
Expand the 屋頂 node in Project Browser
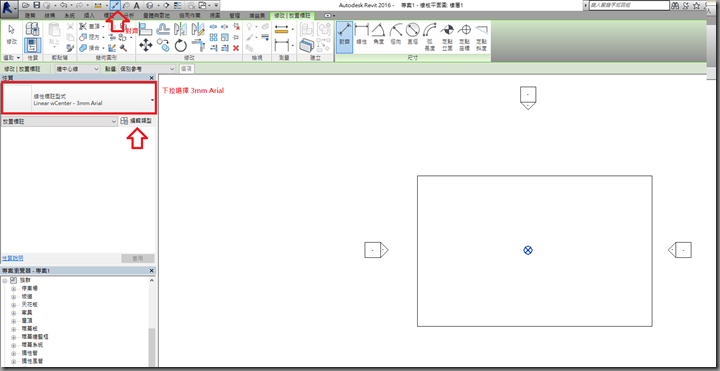tap(13, 320)
